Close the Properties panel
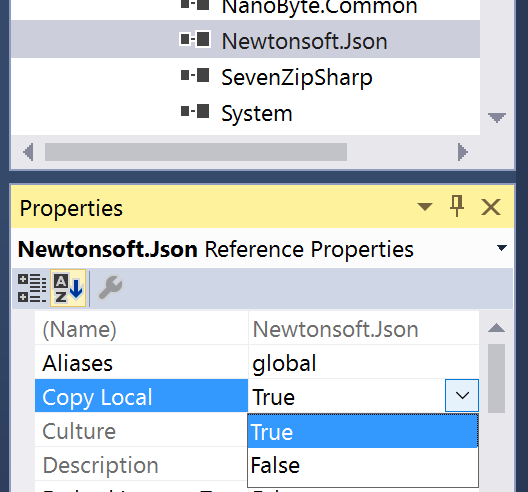The image size is (528, 492). (491, 207)
